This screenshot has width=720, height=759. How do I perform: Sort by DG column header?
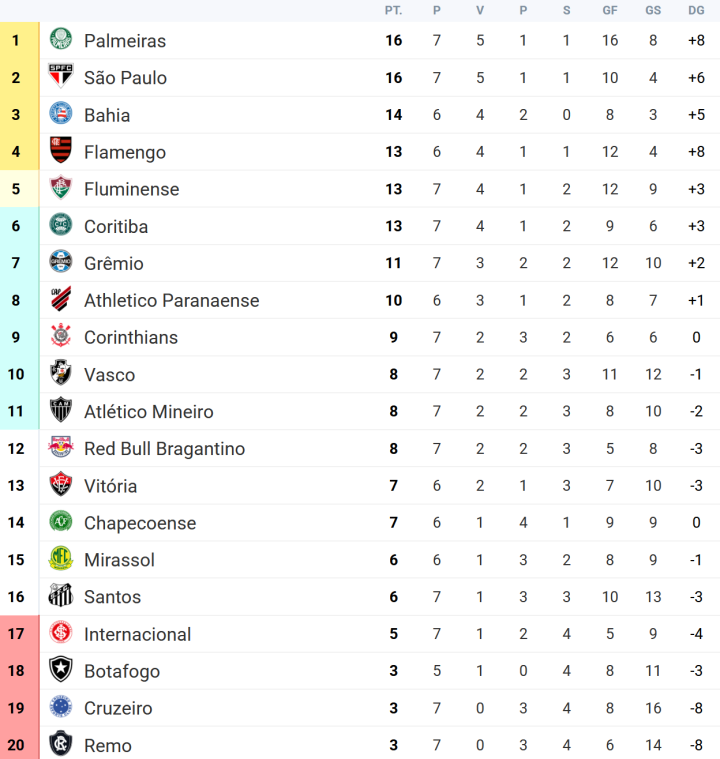(x=696, y=10)
